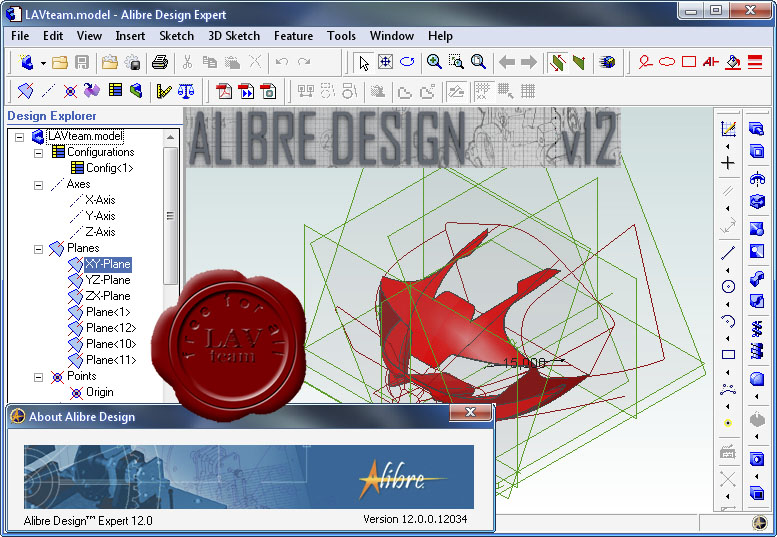Click the Next View right arrow
Screen dimensions: 777x537
pyautogui.click(x=529, y=62)
